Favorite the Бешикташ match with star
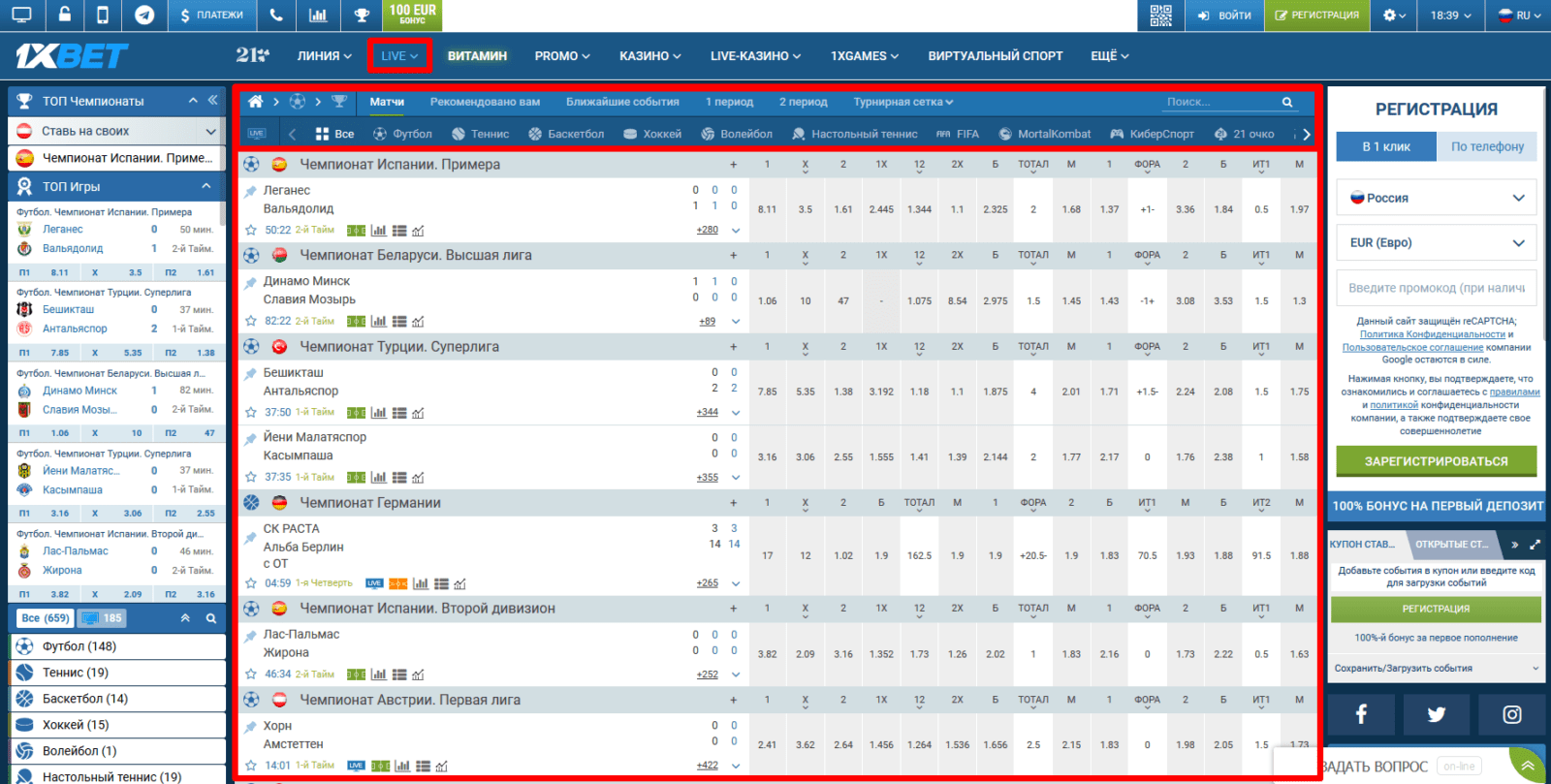 (251, 413)
